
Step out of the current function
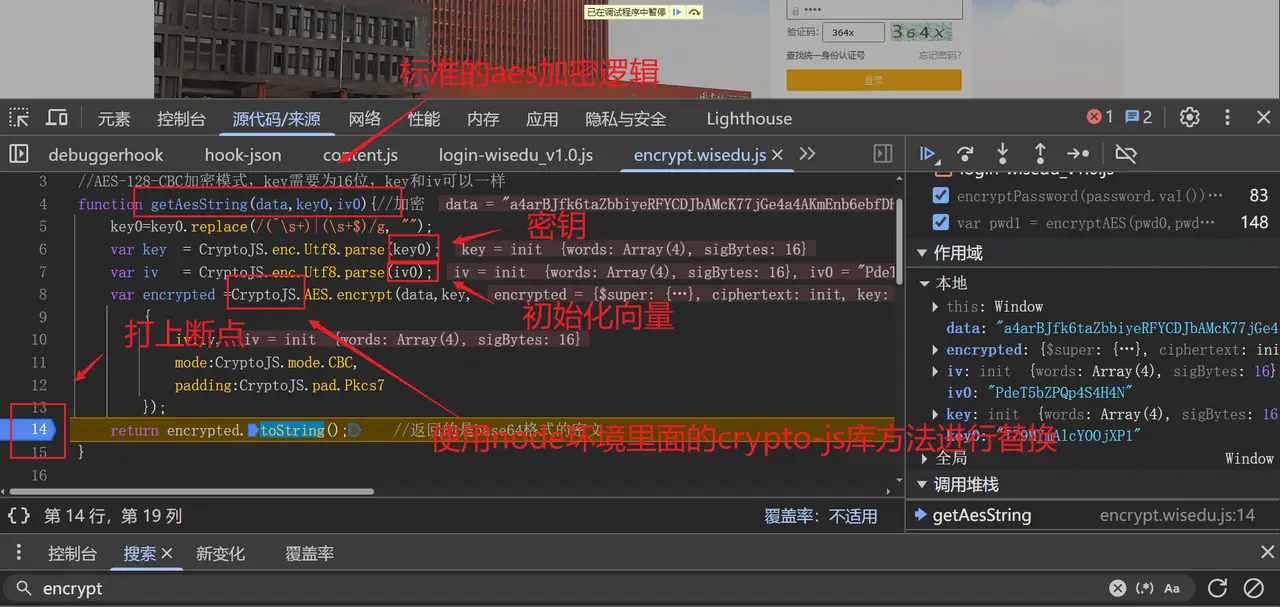point(1040,154)
